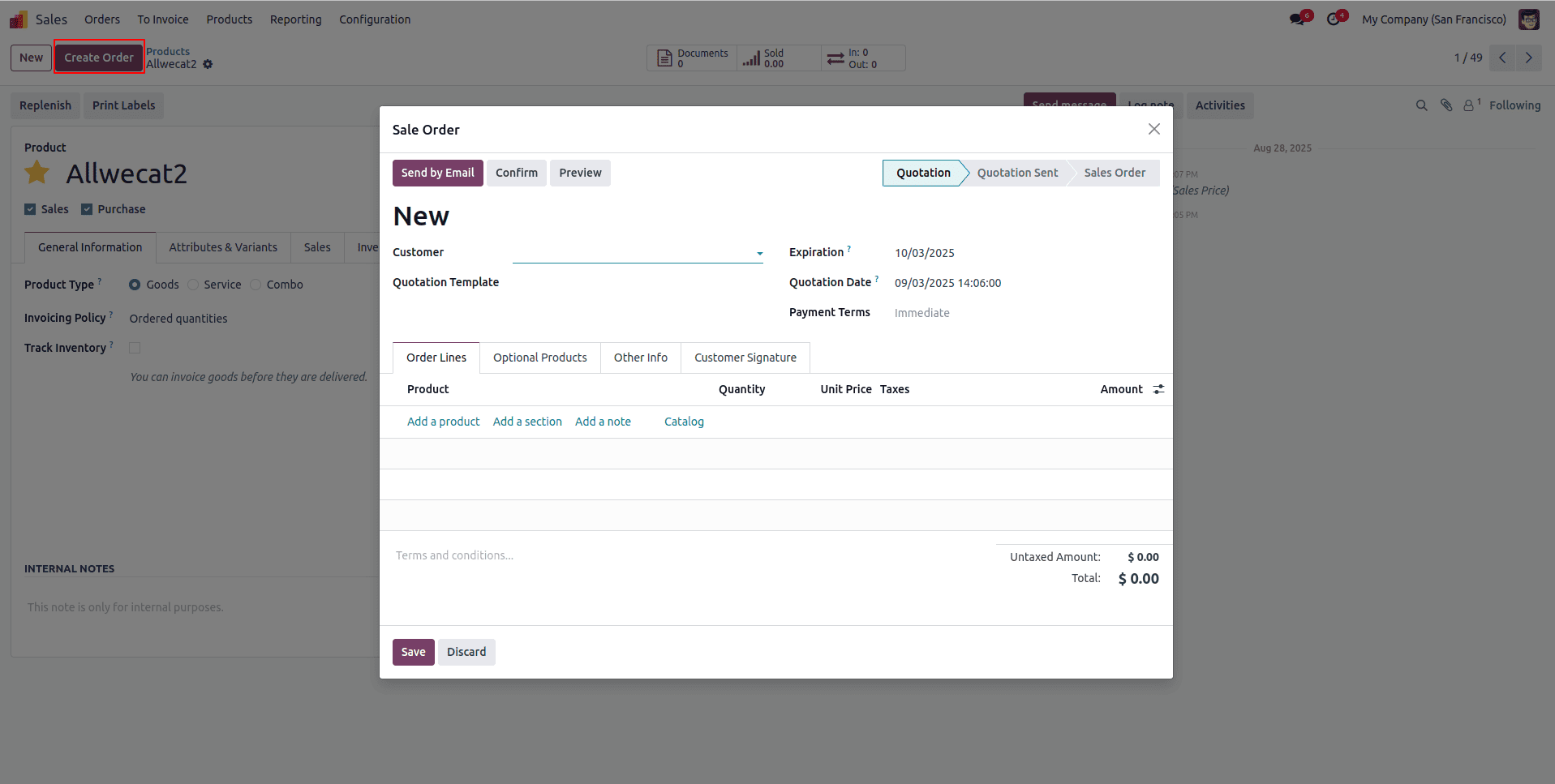Screen dimensions: 1555x784
Task: Open the Attributes & Variants tab
Action: pos(223,247)
